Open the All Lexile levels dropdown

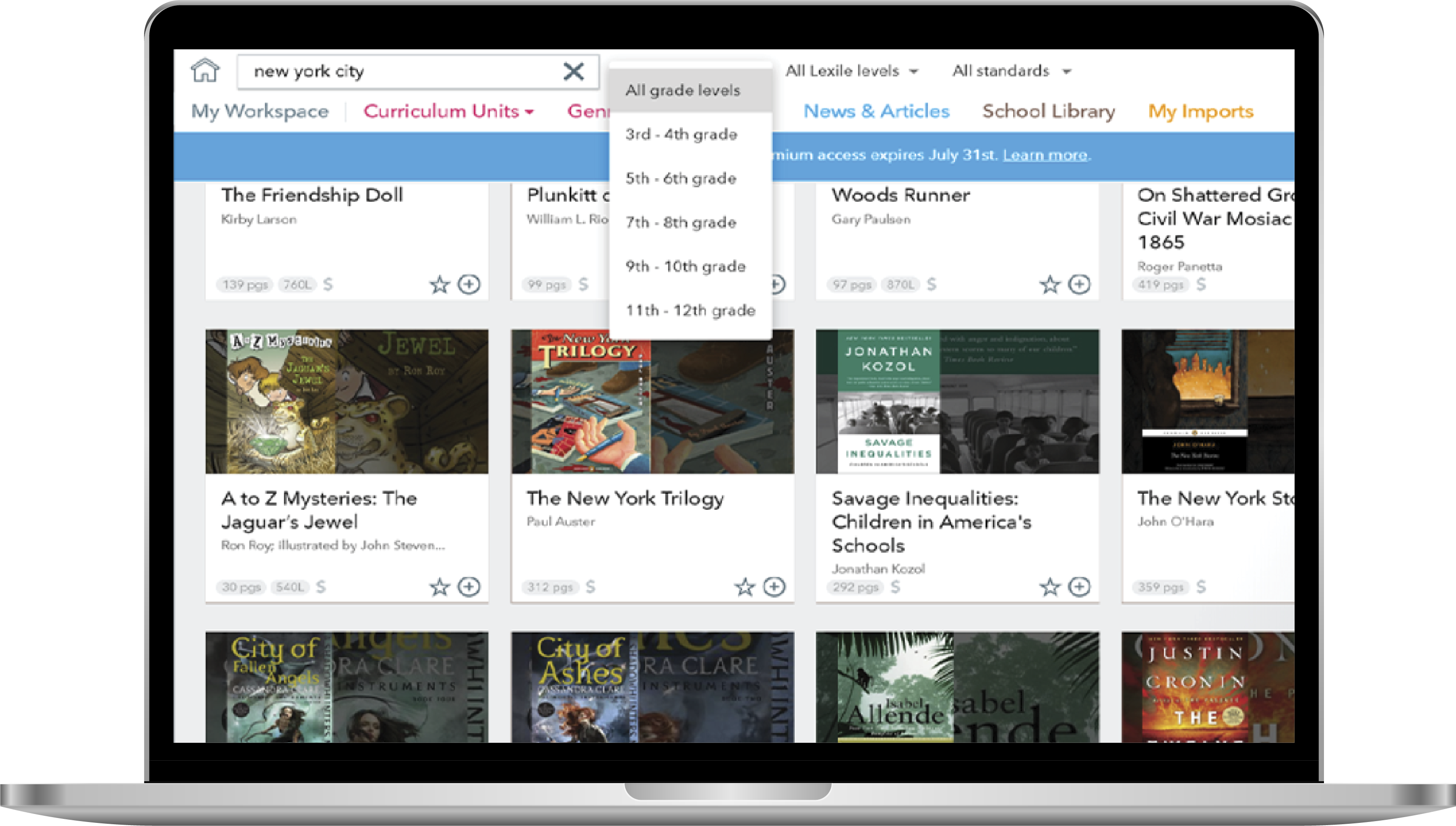tap(852, 71)
